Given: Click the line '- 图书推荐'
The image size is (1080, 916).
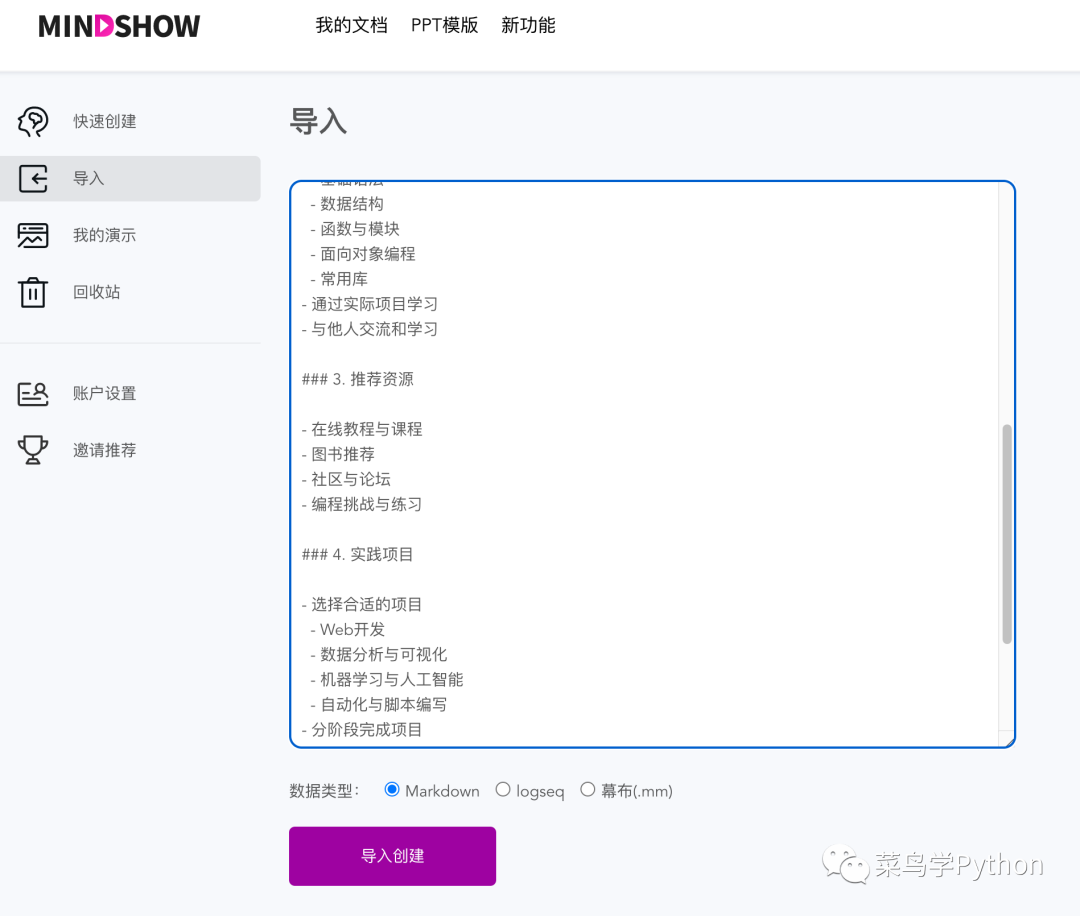Looking at the screenshot, I should tap(338, 455).
